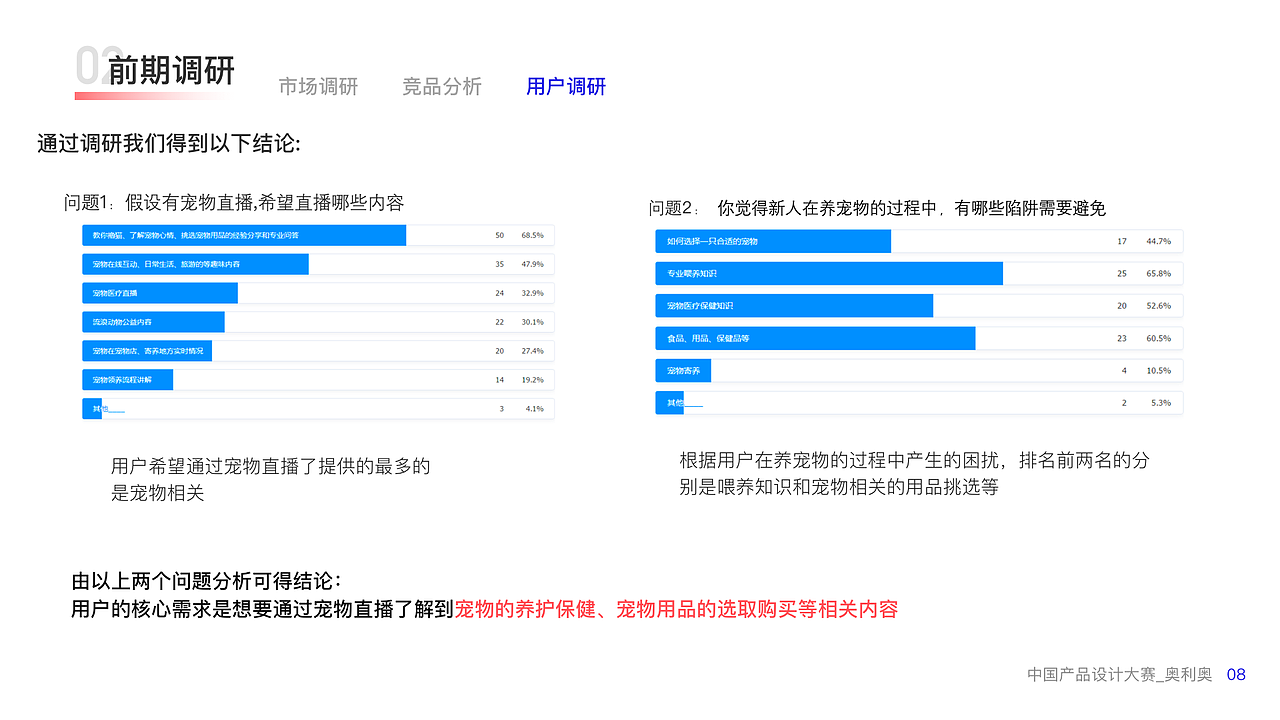1280x720 pixels.
Task: Click the 食品、用品、保健品等 bar
Action: coord(815,338)
